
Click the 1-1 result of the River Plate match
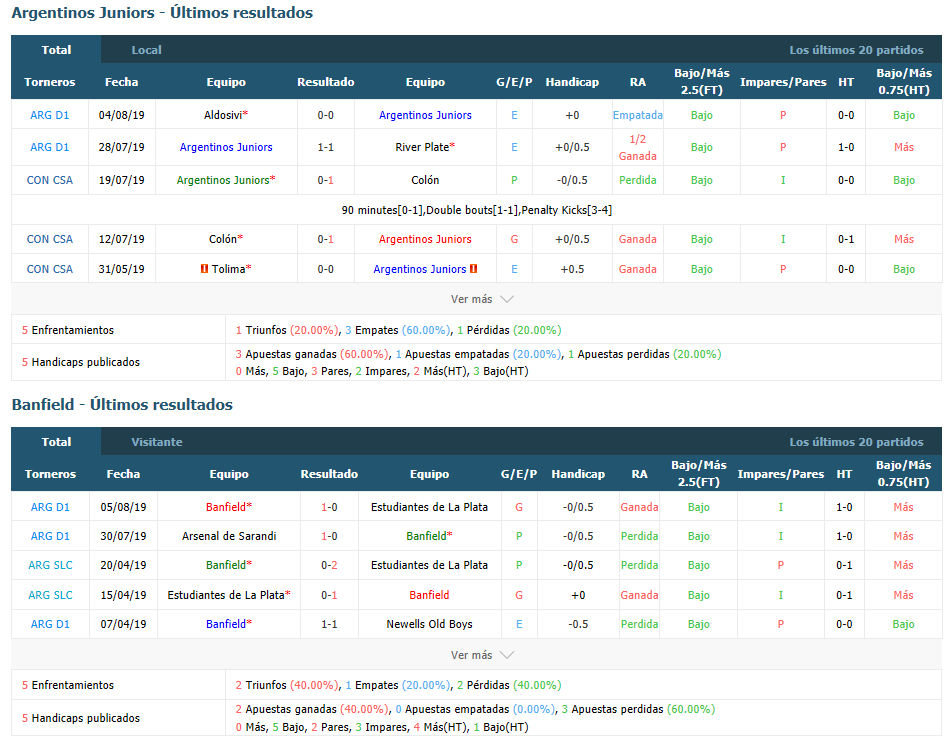click(x=326, y=147)
